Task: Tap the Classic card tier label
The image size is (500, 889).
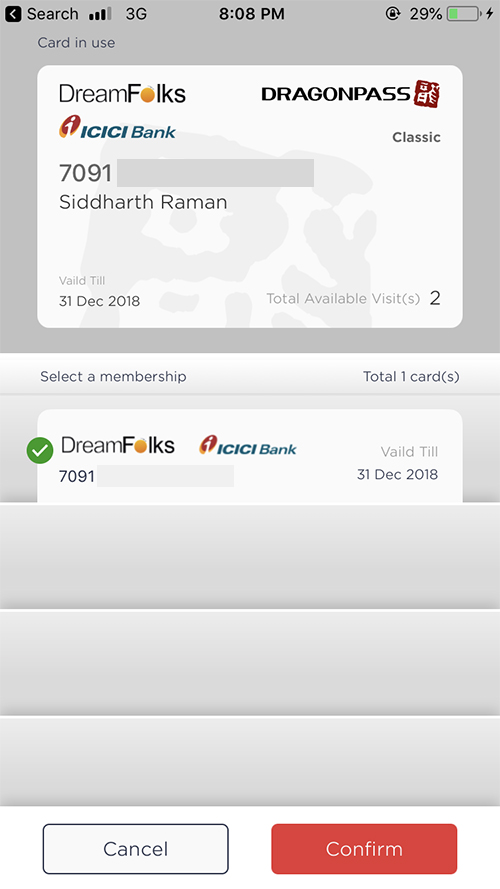Action: point(416,137)
